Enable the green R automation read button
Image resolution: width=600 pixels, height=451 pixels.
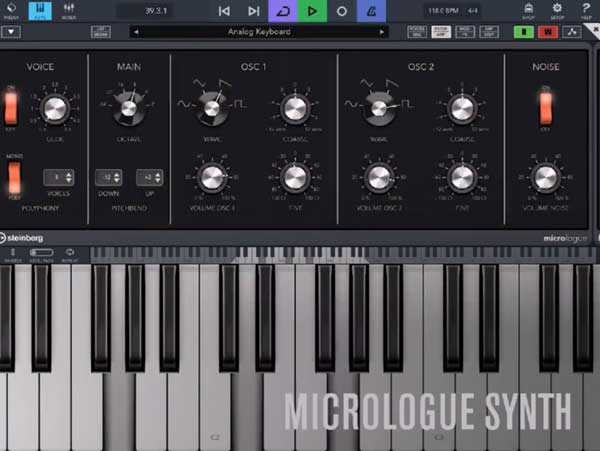(524, 32)
